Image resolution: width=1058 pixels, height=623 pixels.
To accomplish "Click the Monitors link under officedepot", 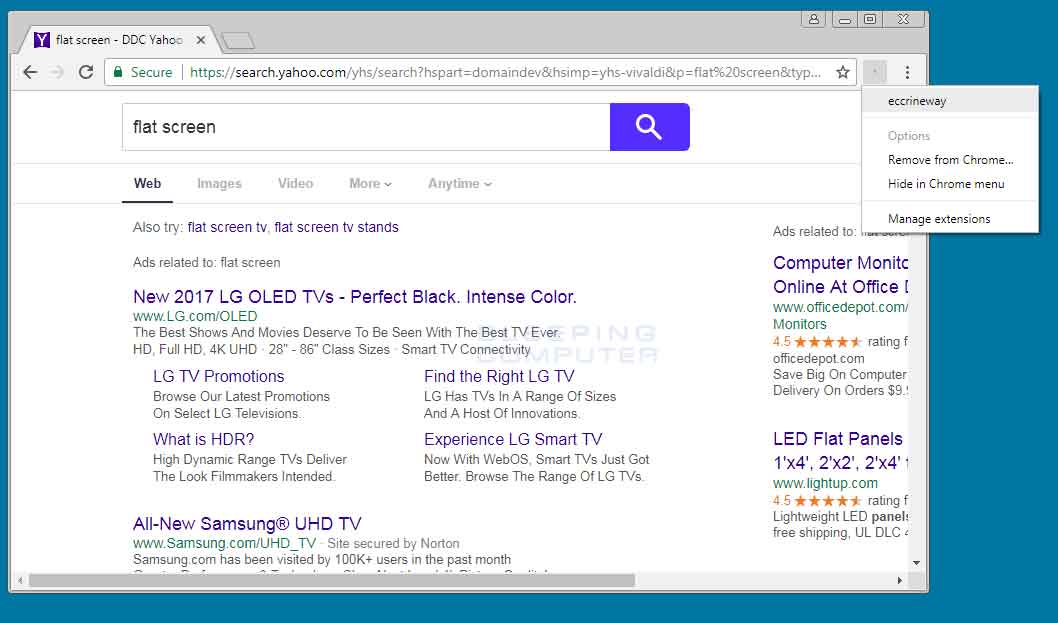I will pos(800,324).
